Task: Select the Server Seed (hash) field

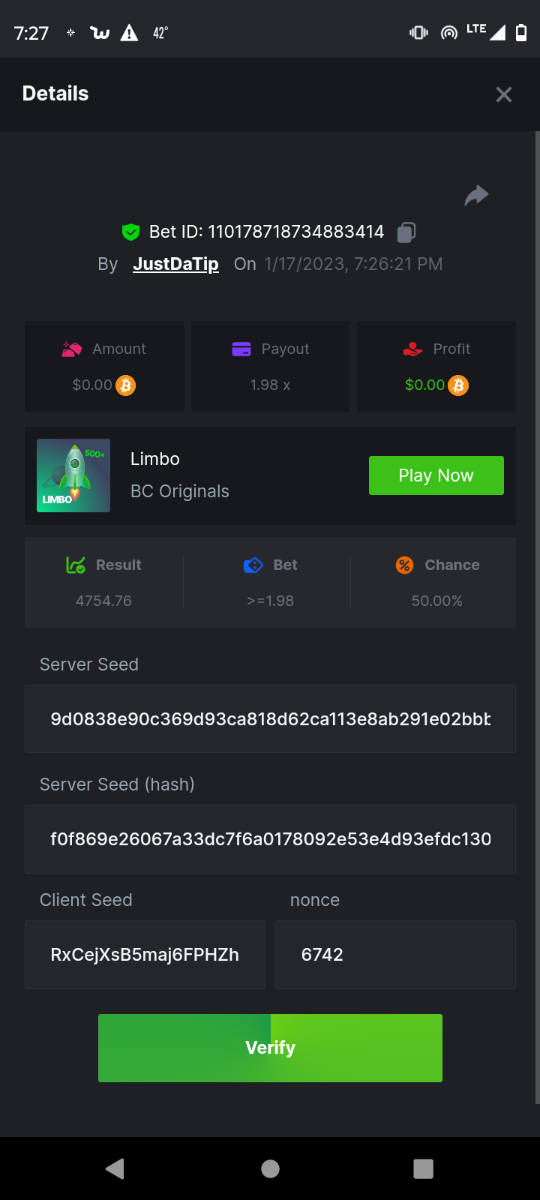Action: coord(270,839)
